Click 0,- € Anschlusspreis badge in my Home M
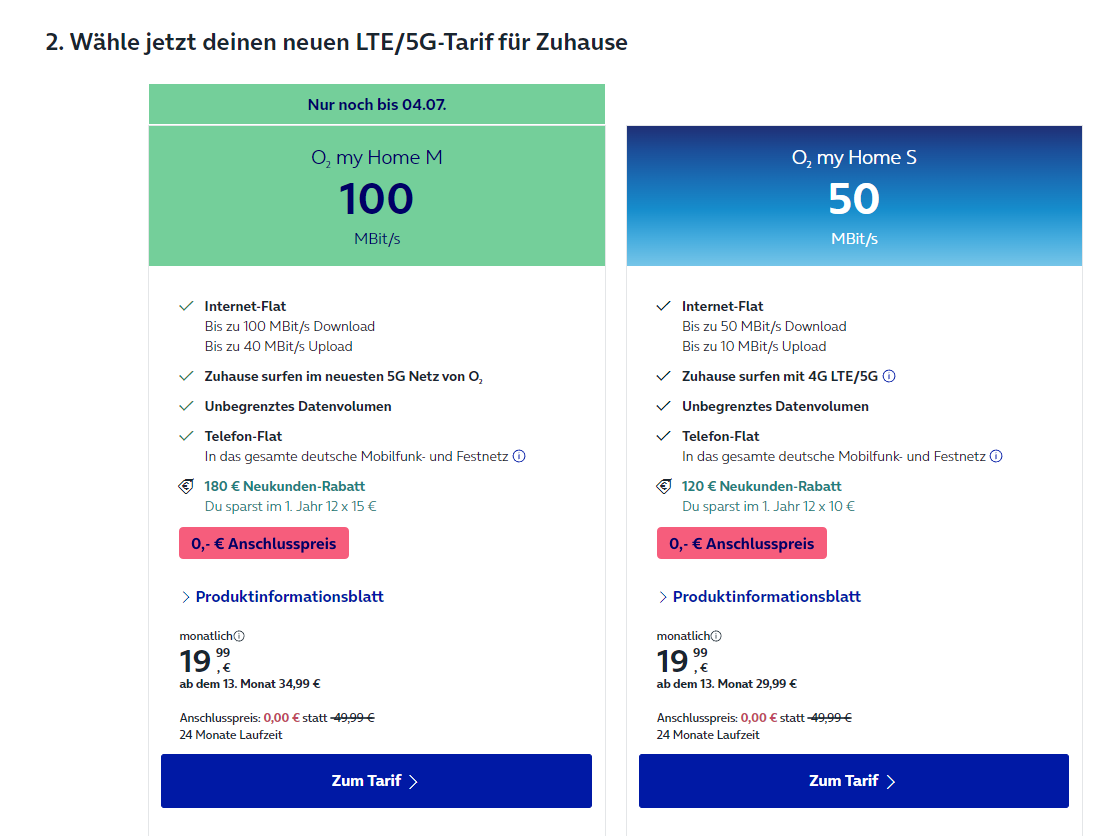 pyautogui.click(x=264, y=543)
